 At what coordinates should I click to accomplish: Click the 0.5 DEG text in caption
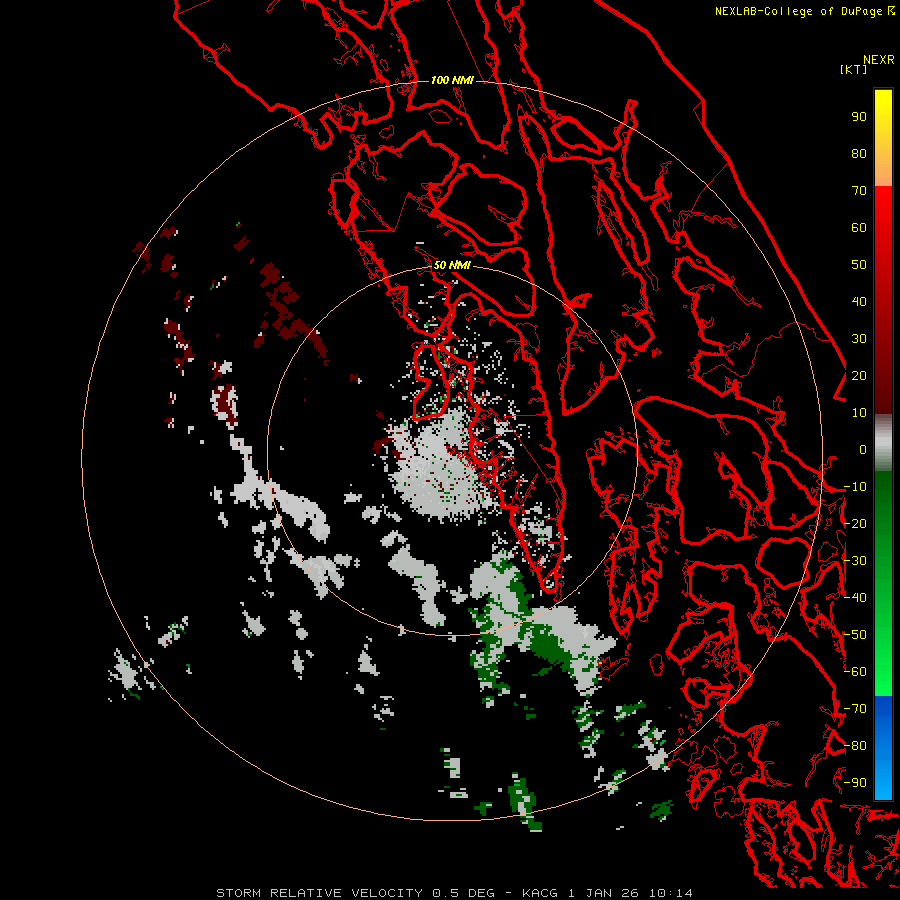pos(463,893)
